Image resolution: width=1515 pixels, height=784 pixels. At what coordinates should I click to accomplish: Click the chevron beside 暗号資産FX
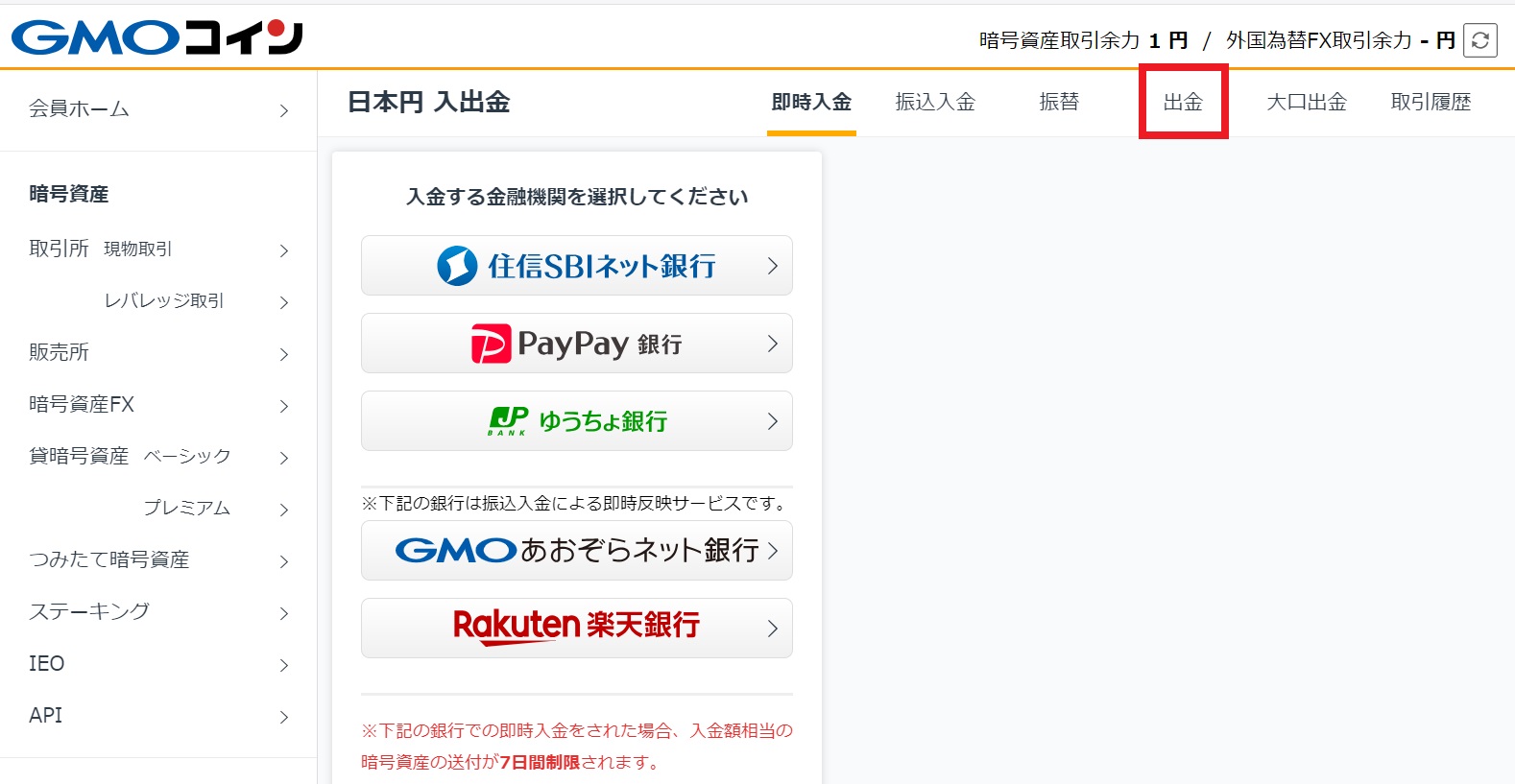click(284, 406)
